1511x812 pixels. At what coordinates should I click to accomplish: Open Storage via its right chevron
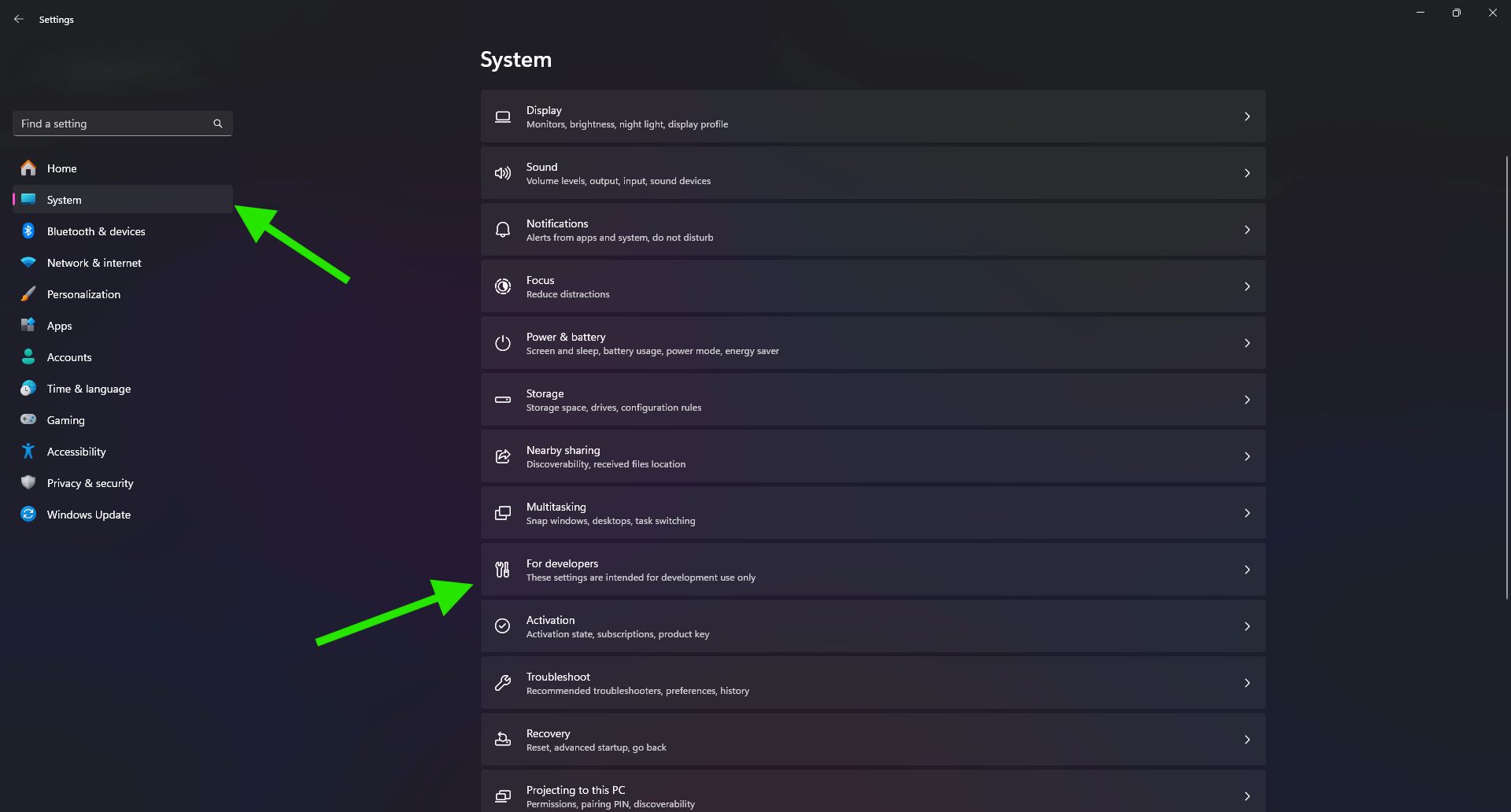pos(1247,400)
